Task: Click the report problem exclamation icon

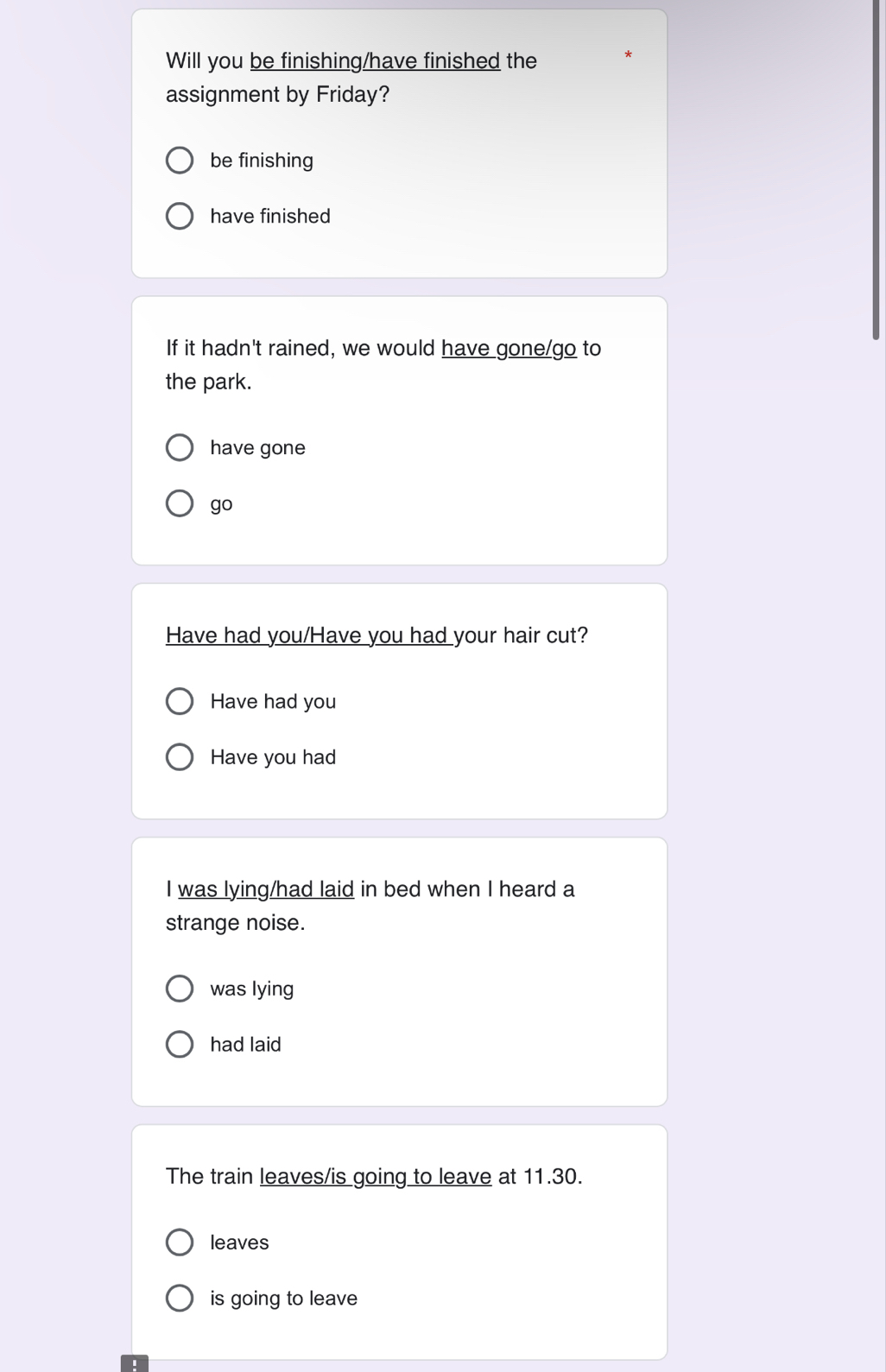Action: (x=134, y=1364)
